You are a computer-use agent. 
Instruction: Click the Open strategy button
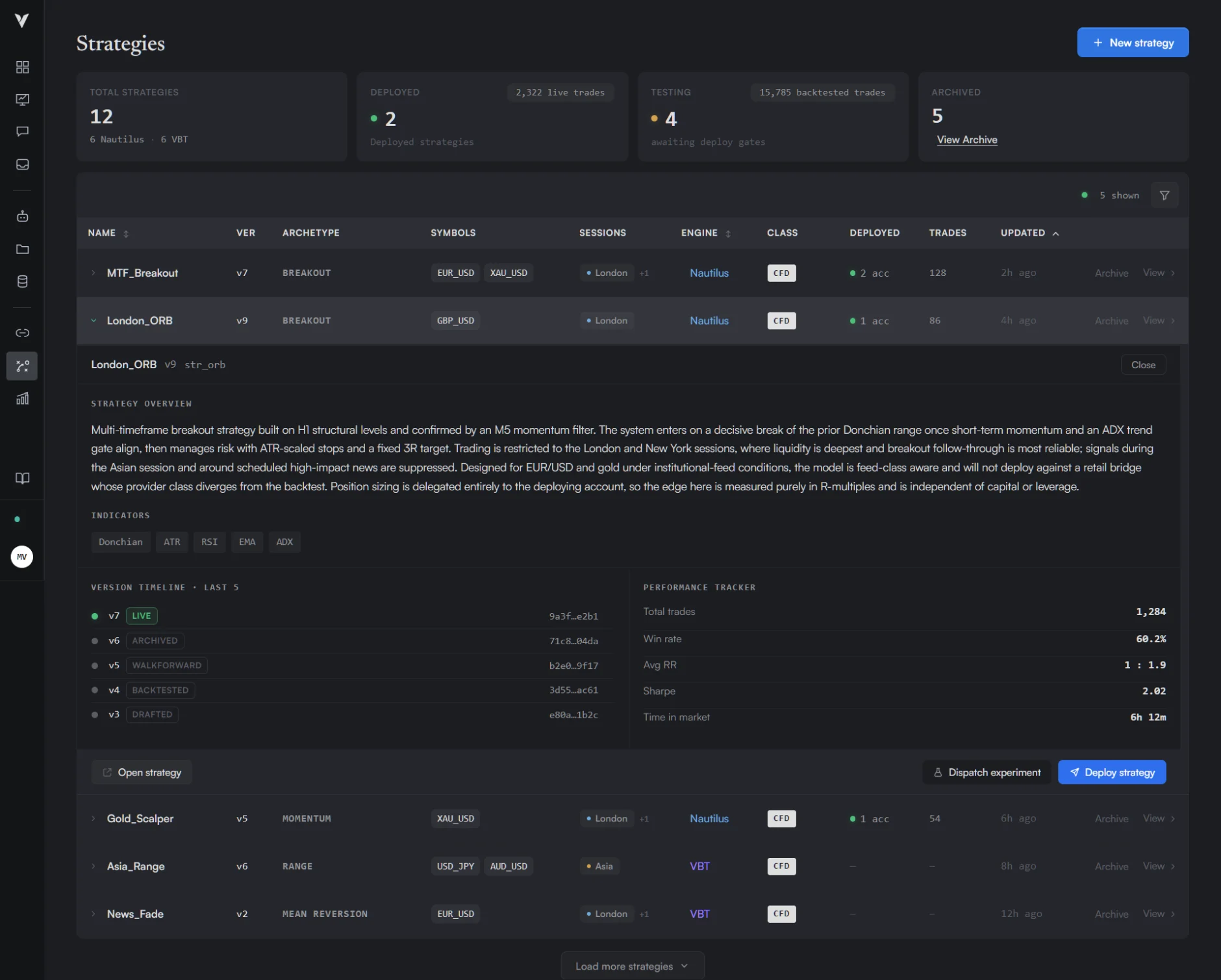click(142, 772)
